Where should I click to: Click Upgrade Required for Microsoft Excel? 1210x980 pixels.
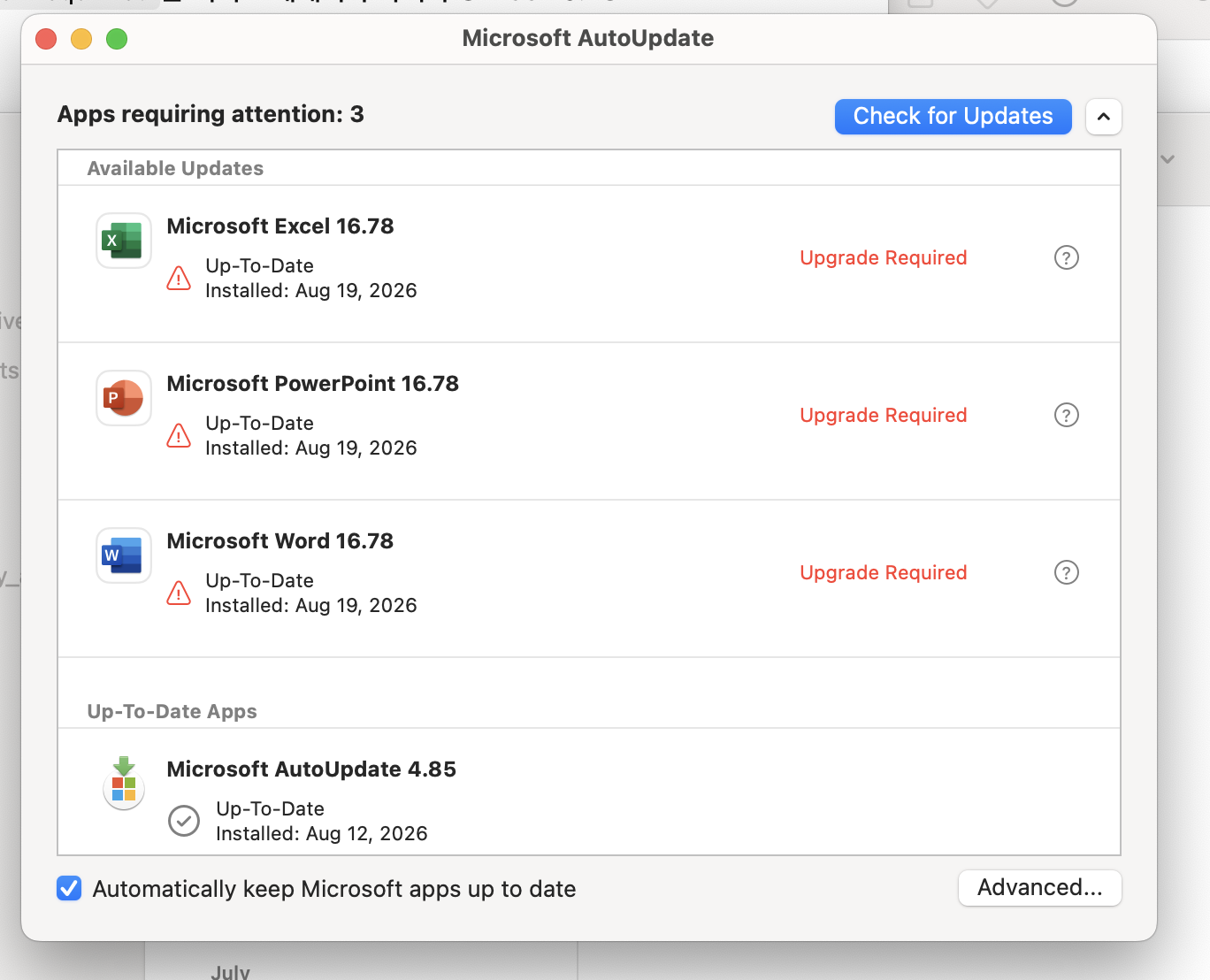click(884, 257)
